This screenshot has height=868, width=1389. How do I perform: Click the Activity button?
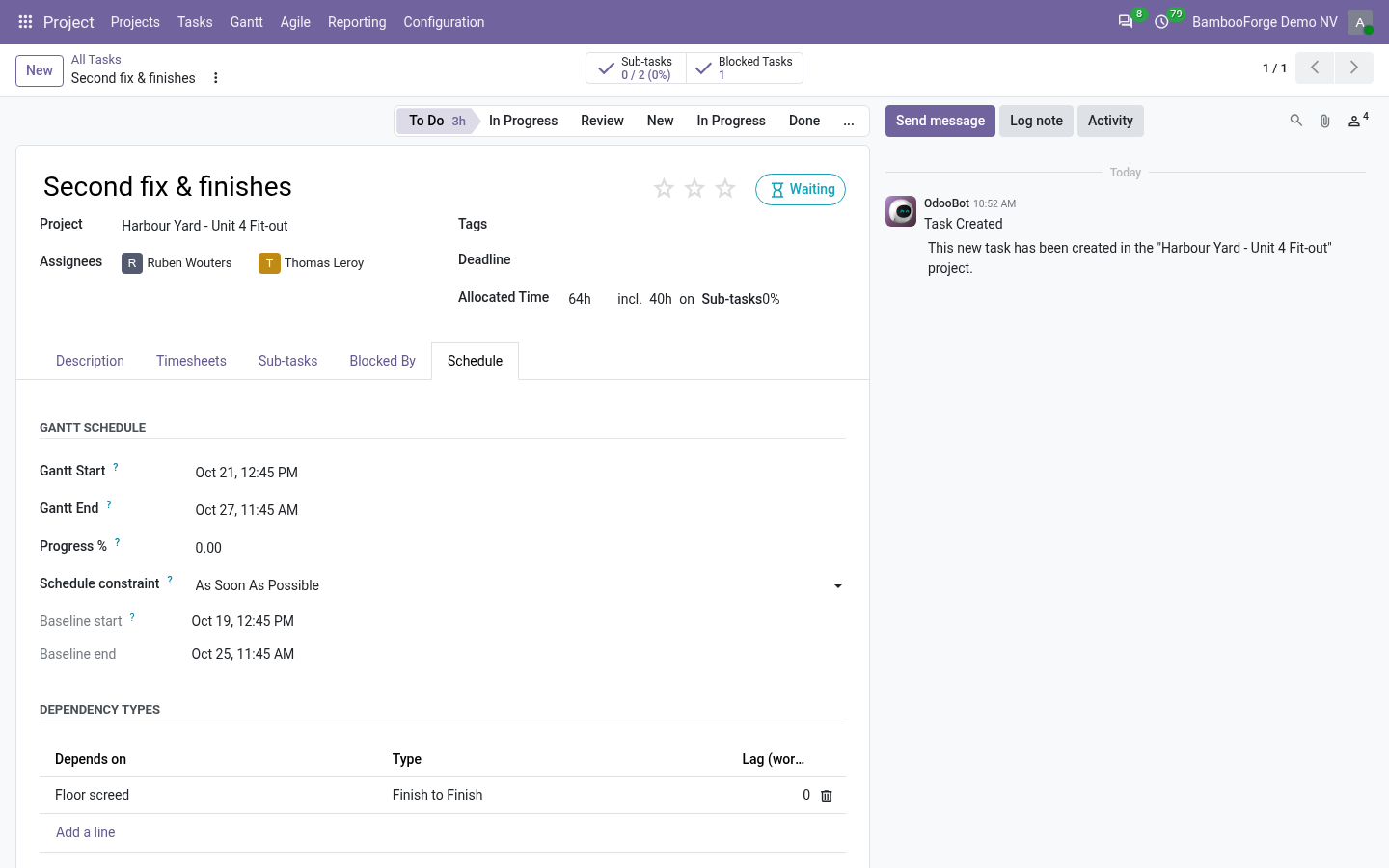1110,121
